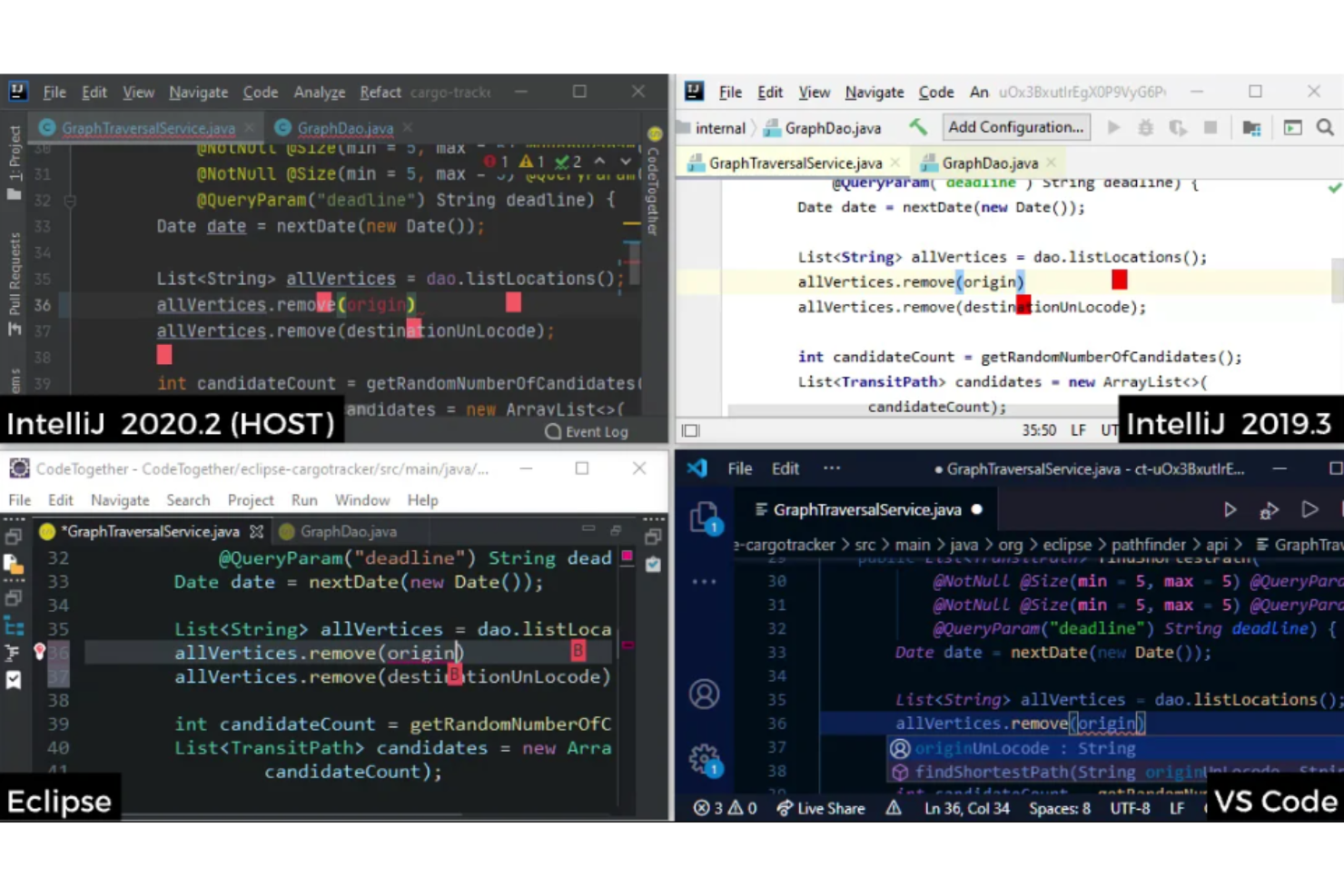Open the Navigate menu in Eclipse

[120, 500]
